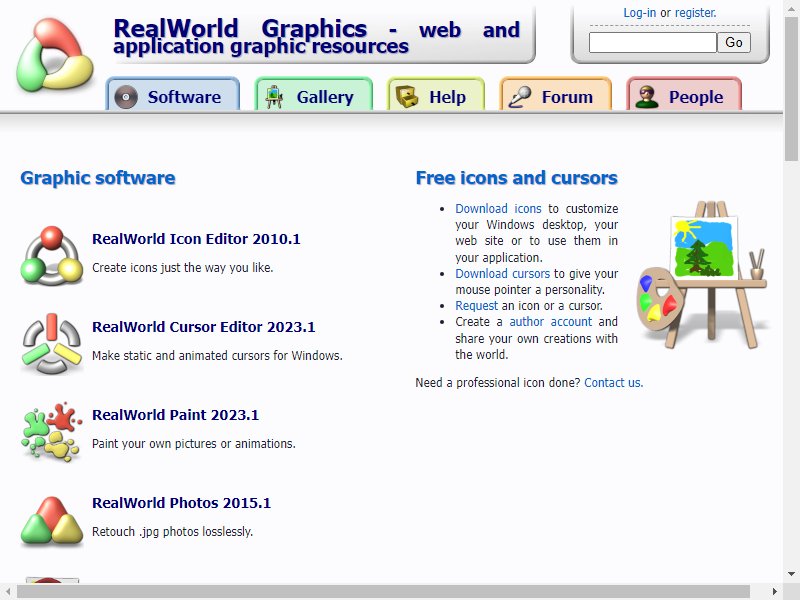This screenshot has height=600, width=800.
Task: Click the vertical scrollbar thumb
Action: click(792, 88)
